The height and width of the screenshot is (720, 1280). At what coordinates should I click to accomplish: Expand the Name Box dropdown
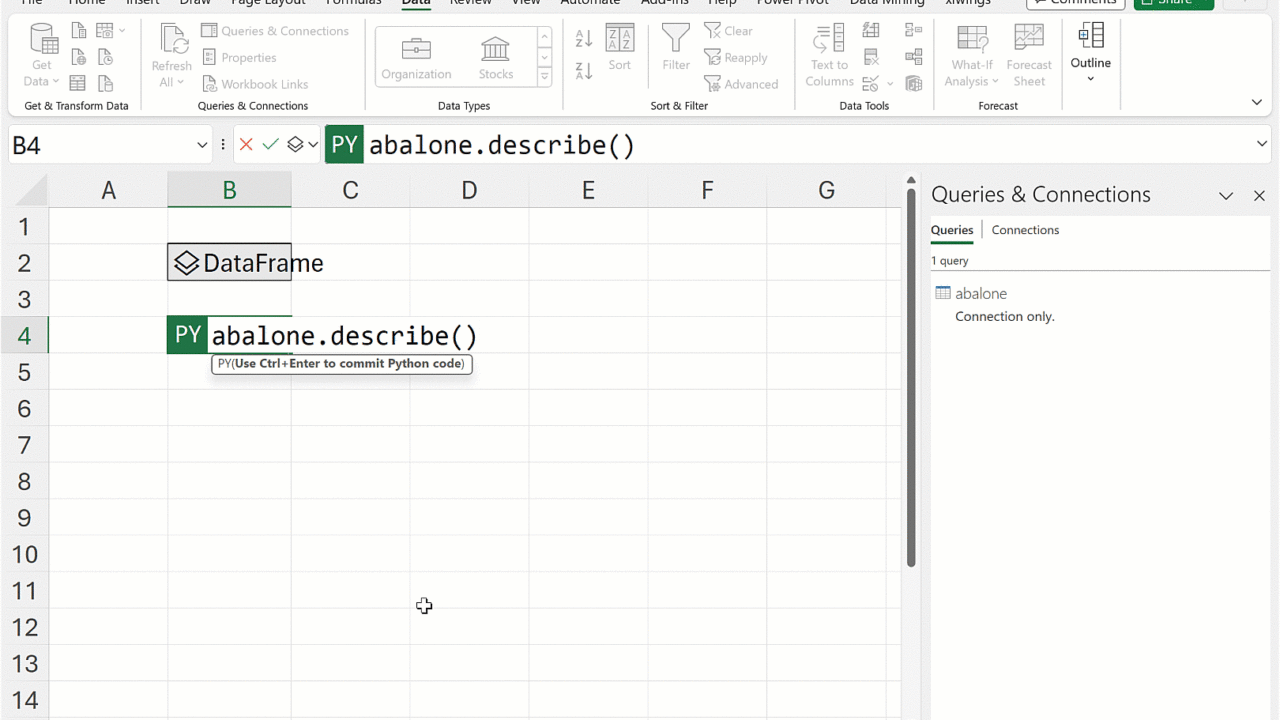(x=202, y=146)
